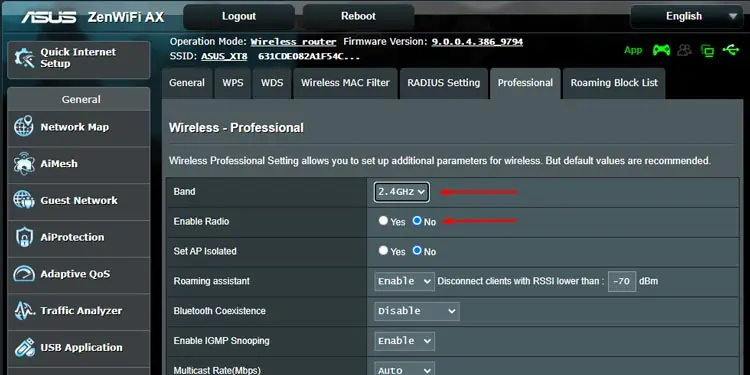Click the Bluetooth Coexistence label
Image resolution: width=750 pixels, height=375 pixels.
coord(220,311)
